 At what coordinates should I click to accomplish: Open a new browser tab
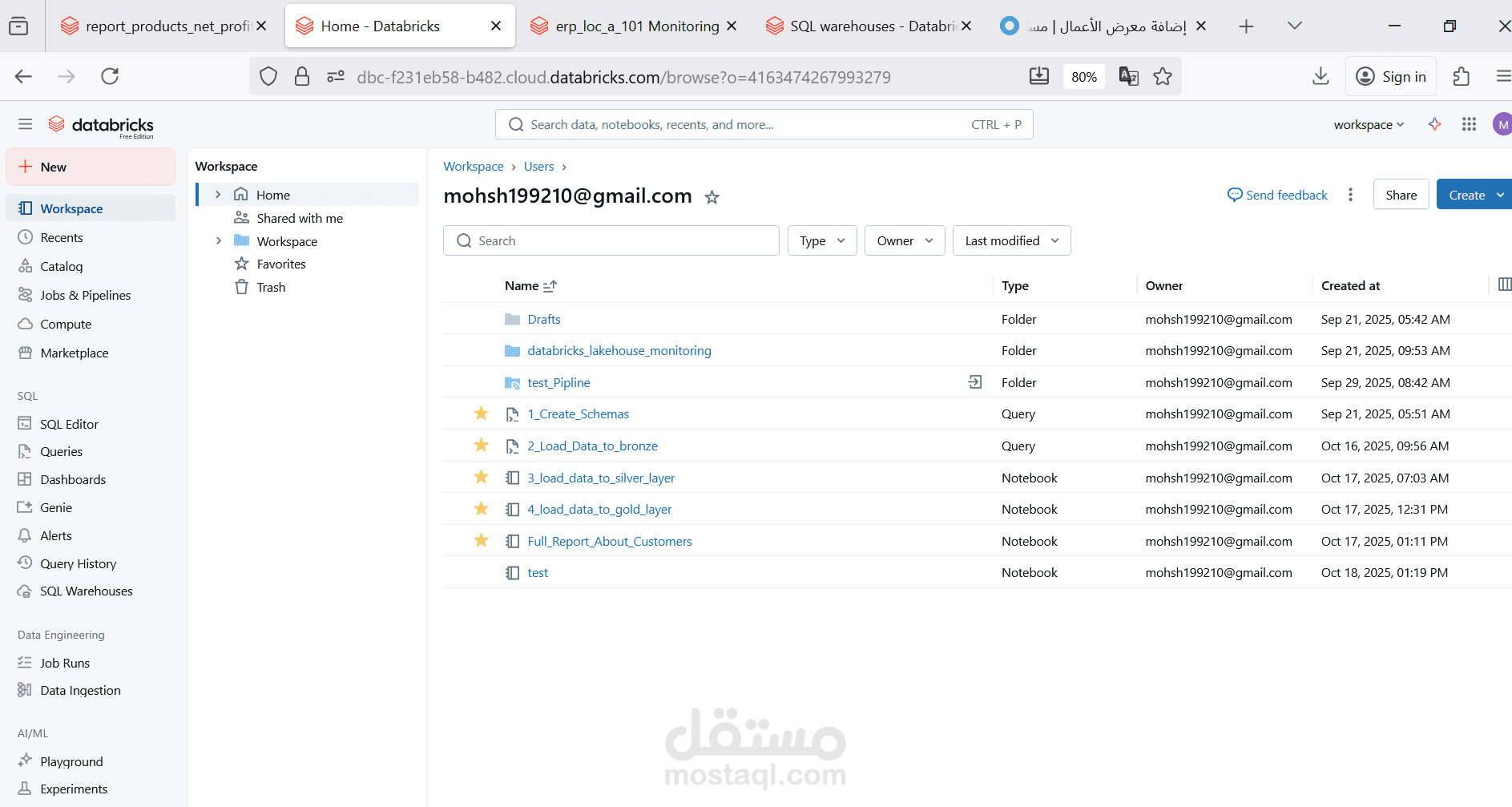pyautogui.click(x=1246, y=26)
